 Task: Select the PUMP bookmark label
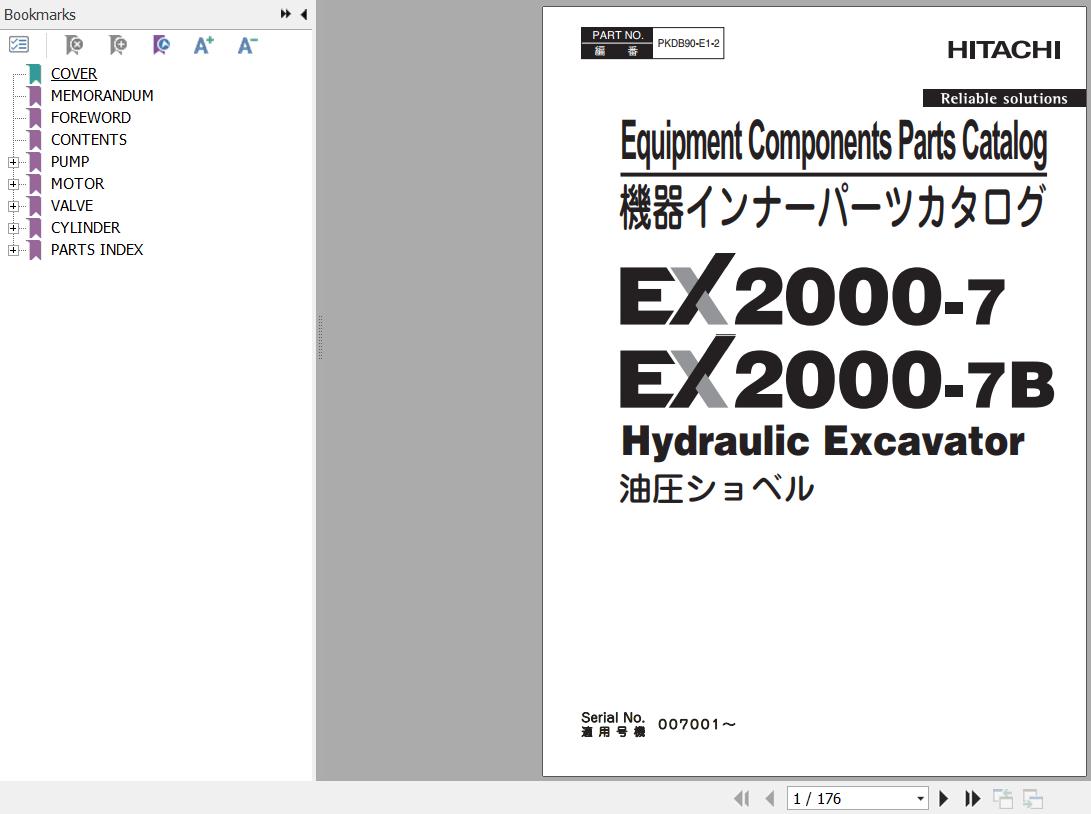tap(70, 161)
